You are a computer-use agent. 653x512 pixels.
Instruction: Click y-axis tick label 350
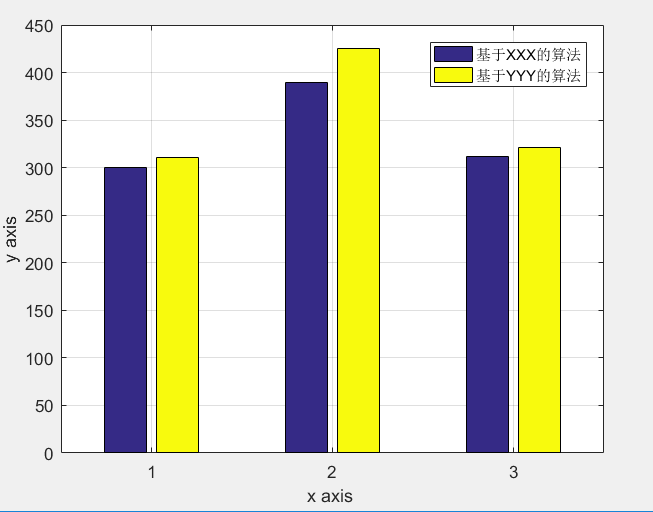pyautogui.click(x=39, y=122)
